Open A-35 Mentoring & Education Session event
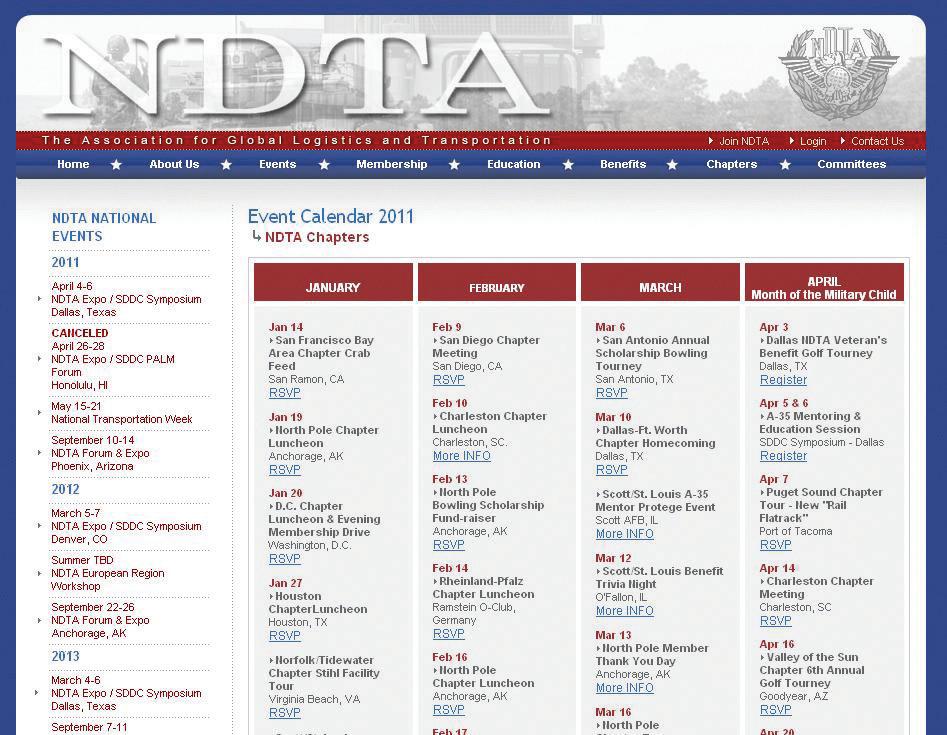 [810, 423]
